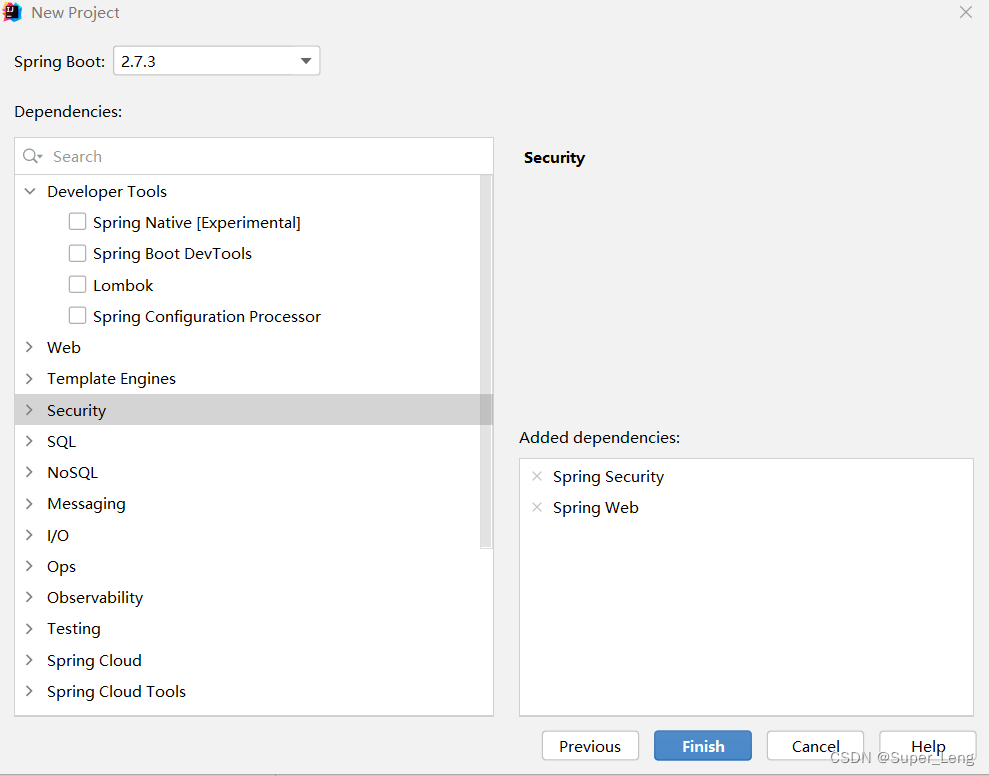Screen dimensions: 989x776
Task: Select the Web row label
Action: click(x=64, y=347)
